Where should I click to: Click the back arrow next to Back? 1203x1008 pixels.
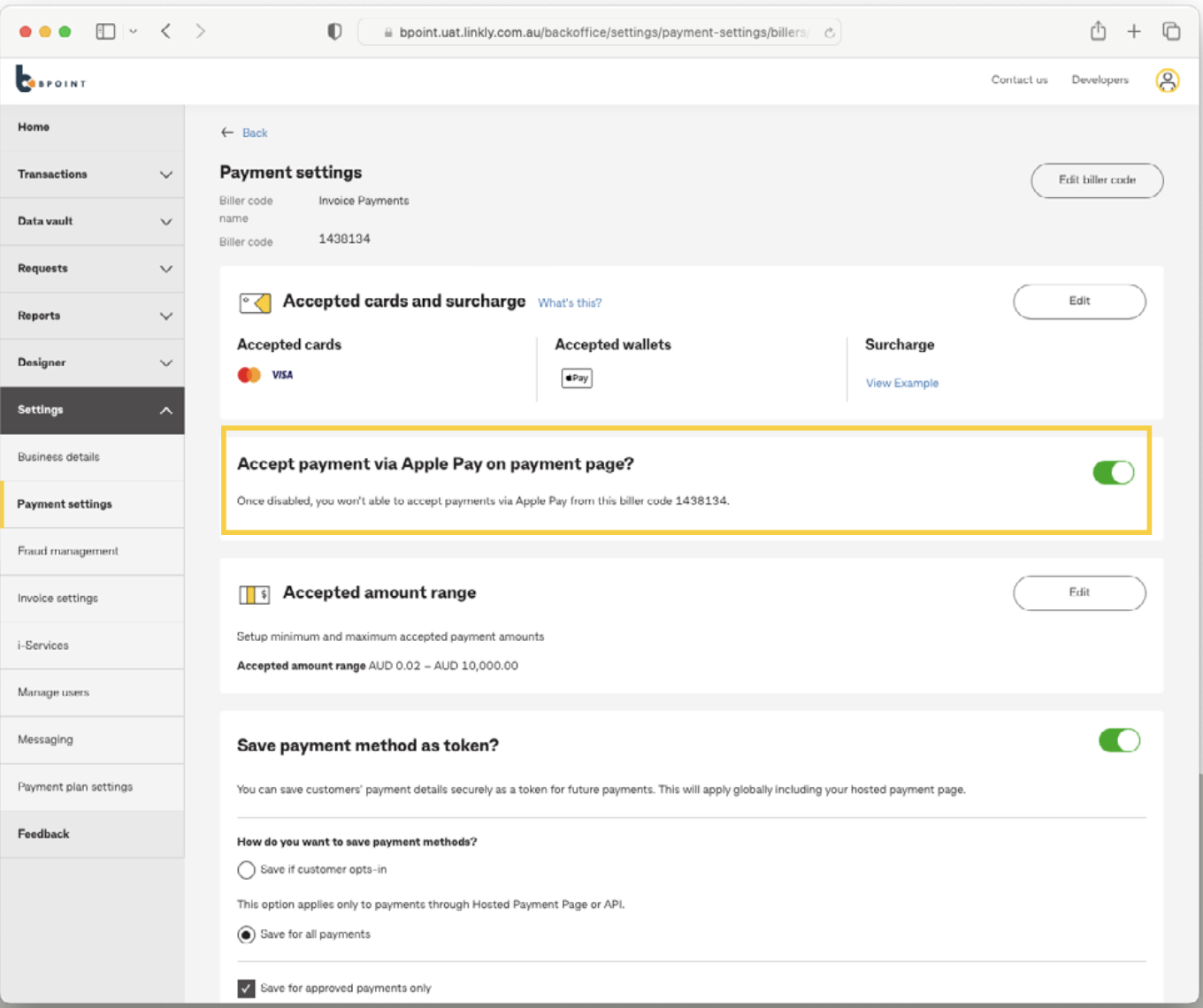coord(227,132)
